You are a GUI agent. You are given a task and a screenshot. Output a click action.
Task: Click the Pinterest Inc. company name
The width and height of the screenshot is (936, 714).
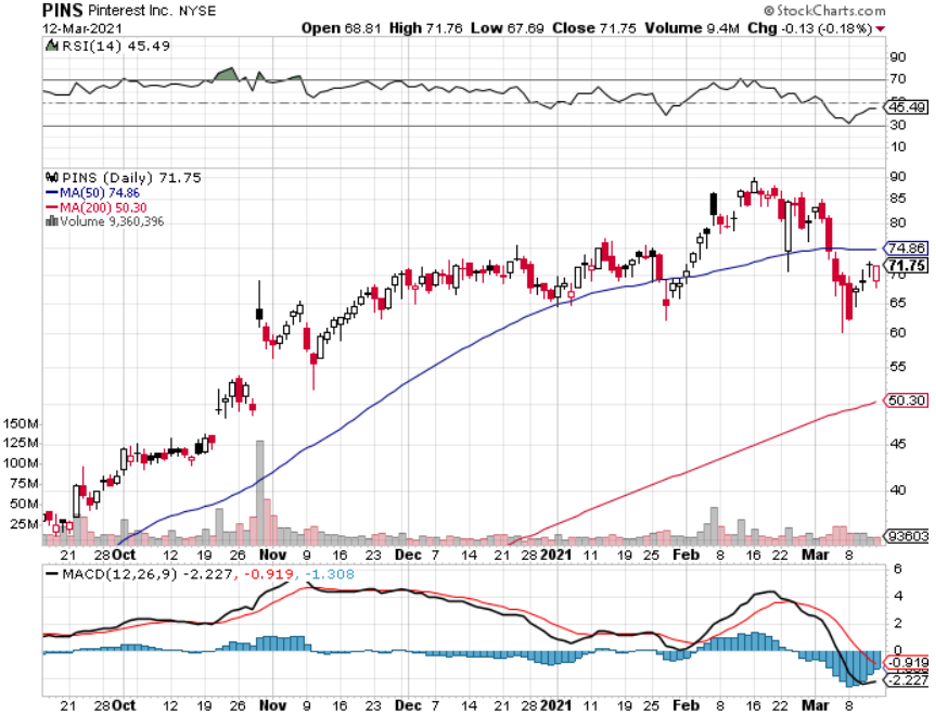[x=131, y=11]
